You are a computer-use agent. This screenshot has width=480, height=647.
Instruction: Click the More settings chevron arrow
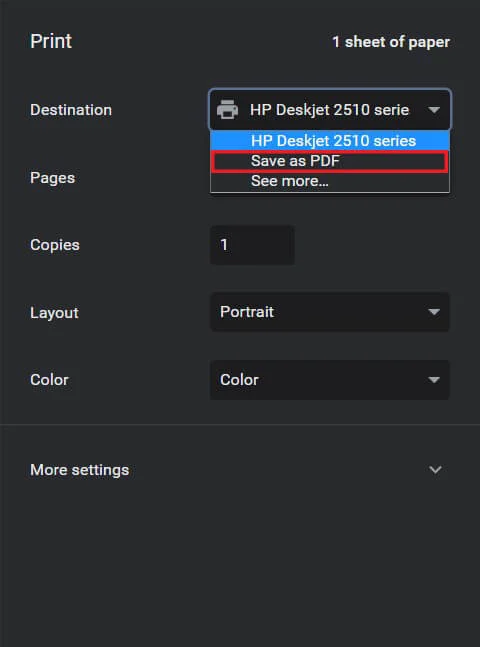click(x=435, y=470)
